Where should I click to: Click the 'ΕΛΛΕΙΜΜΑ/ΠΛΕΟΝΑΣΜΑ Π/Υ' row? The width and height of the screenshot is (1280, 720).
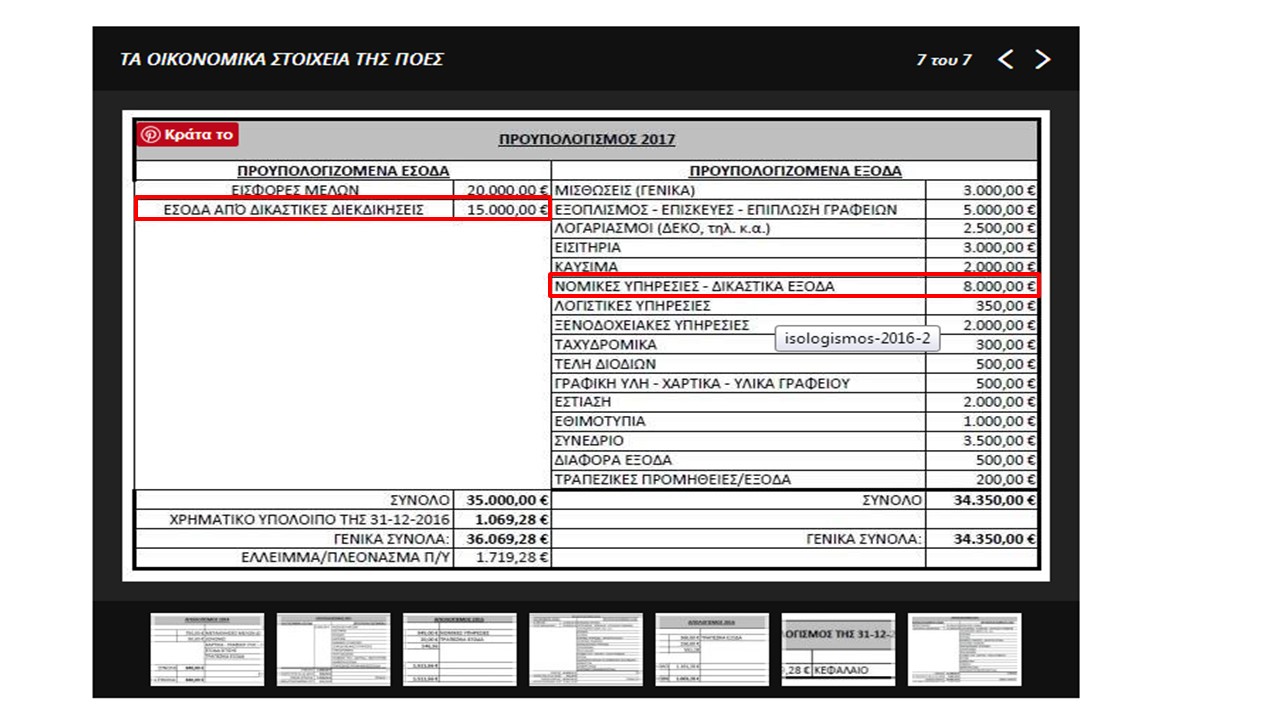pyautogui.click(x=294, y=557)
